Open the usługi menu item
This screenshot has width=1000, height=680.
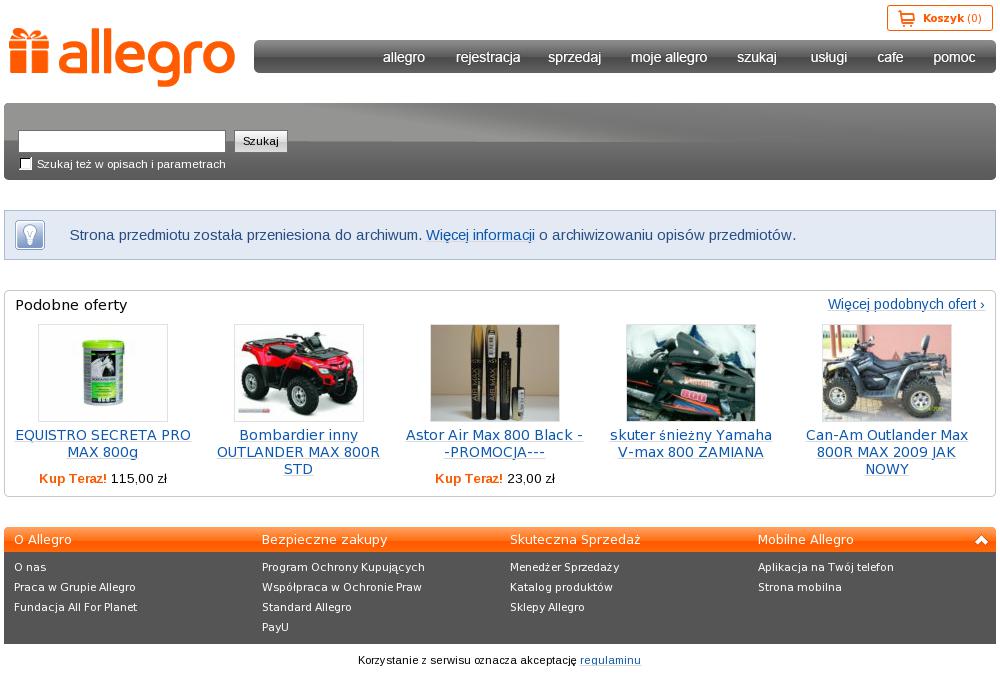tap(828, 57)
